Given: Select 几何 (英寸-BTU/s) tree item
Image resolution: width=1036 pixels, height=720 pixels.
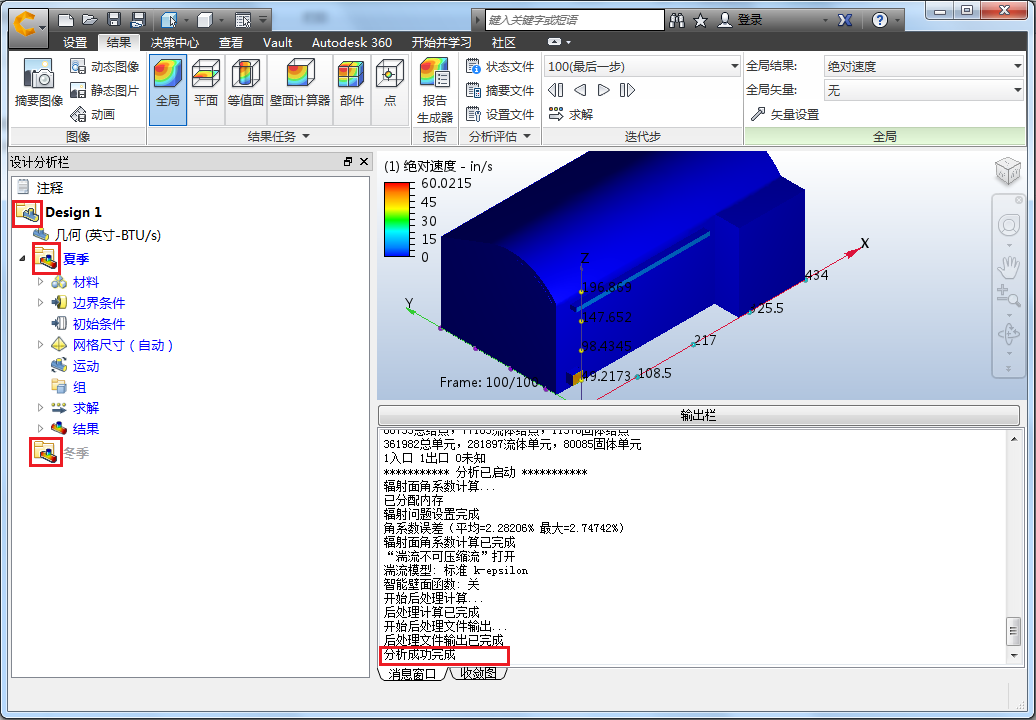Looking at the screenshot, I should click(108, 235).
